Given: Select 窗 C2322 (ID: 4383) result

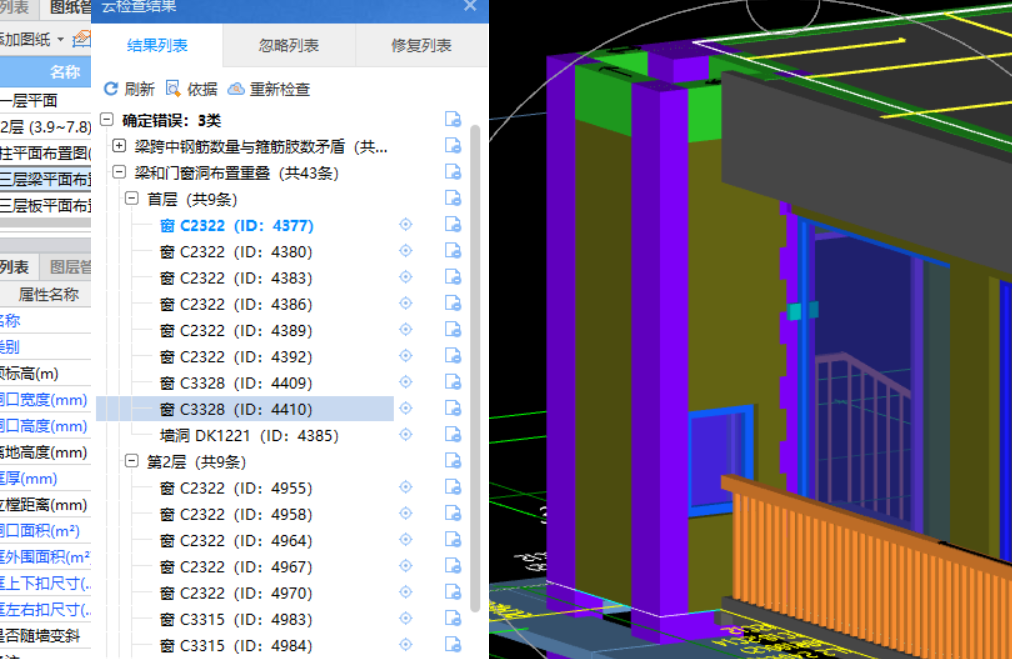Looking at the screenshot, I should 236,278.
